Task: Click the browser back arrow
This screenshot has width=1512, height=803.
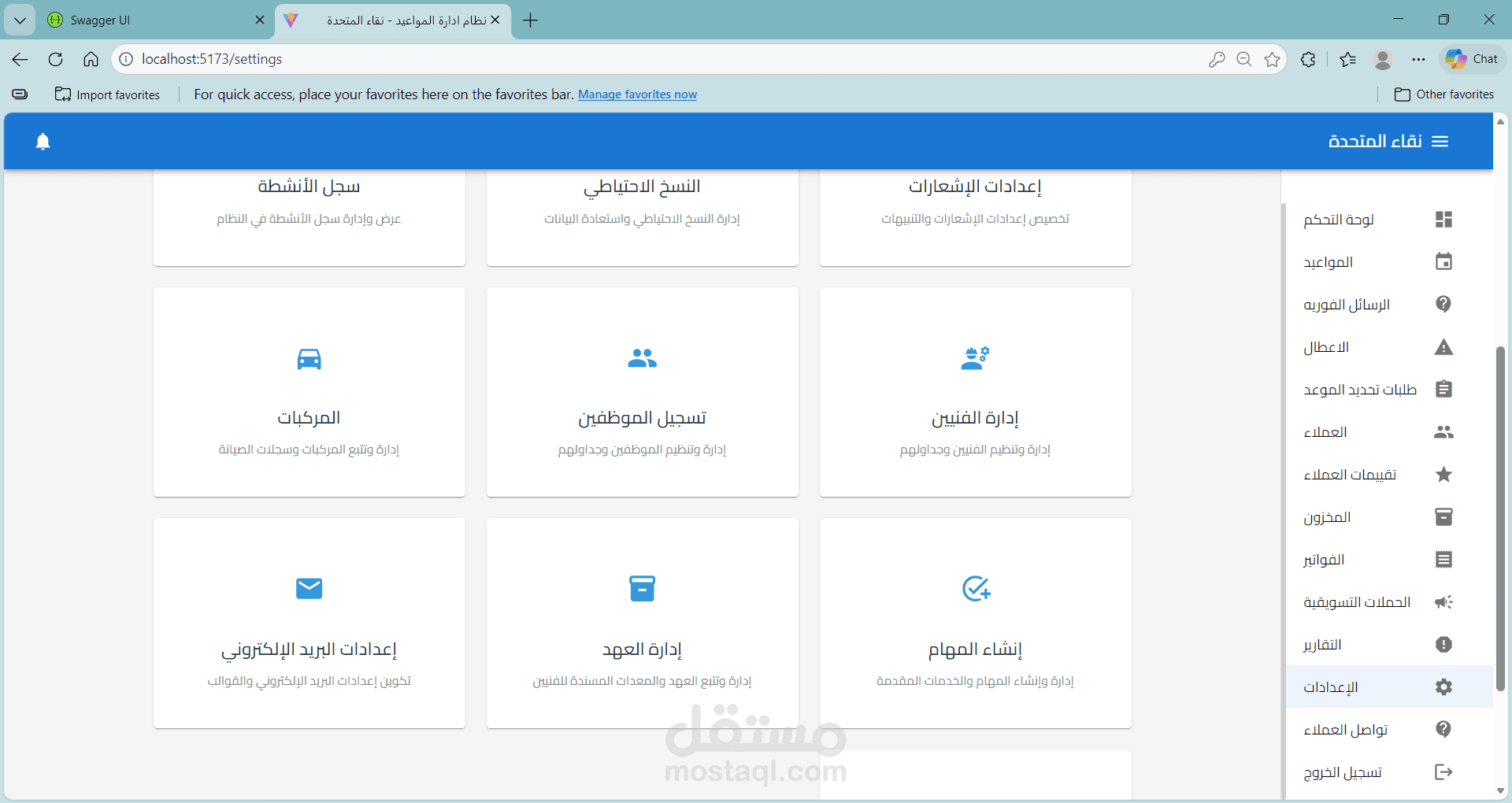Action: pos(20,59)
